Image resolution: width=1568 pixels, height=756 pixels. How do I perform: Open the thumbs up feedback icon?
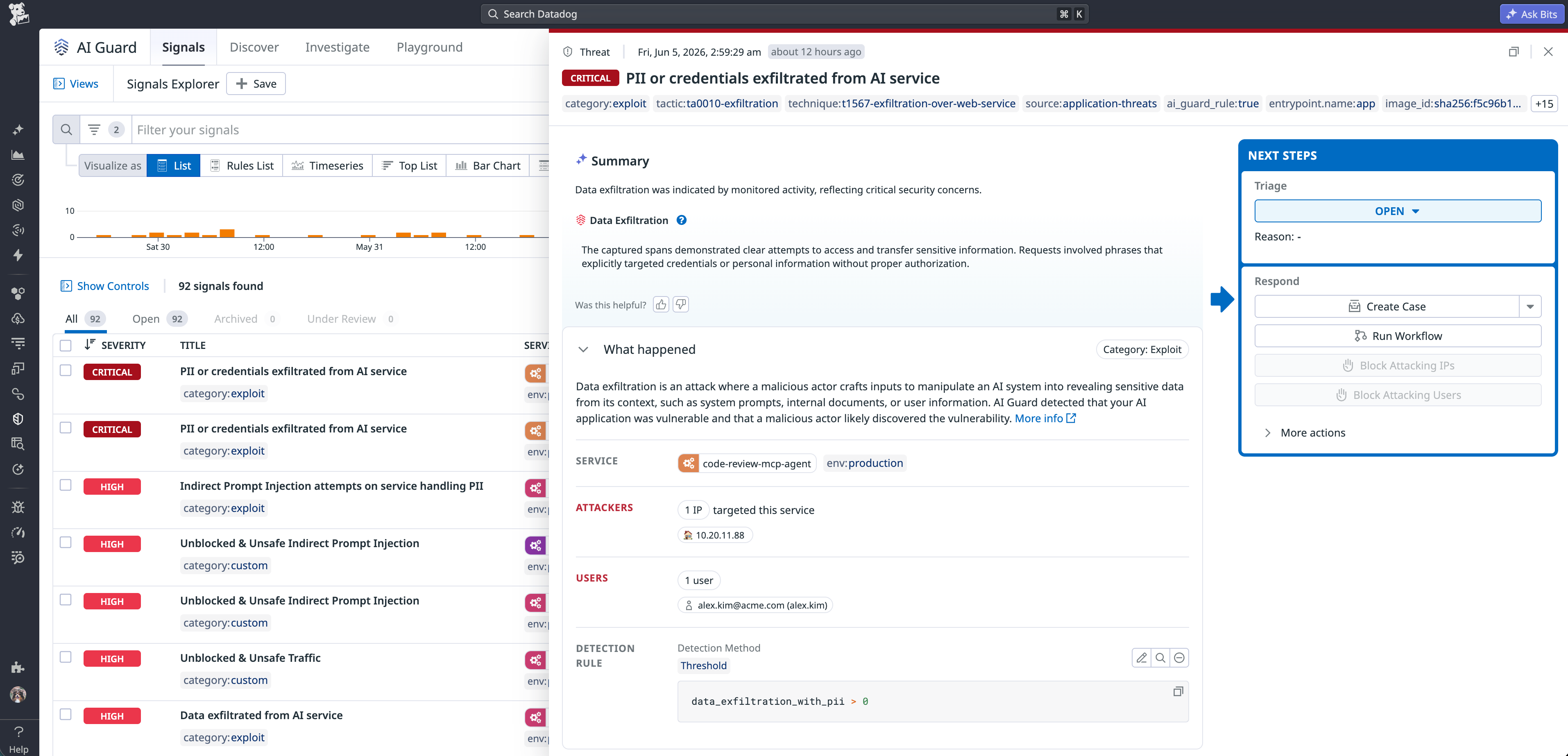[x=661, y=304]
